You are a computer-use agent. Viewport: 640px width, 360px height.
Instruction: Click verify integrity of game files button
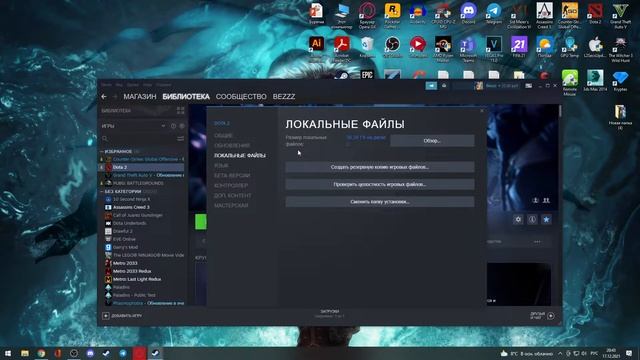(x=380, y=184)
